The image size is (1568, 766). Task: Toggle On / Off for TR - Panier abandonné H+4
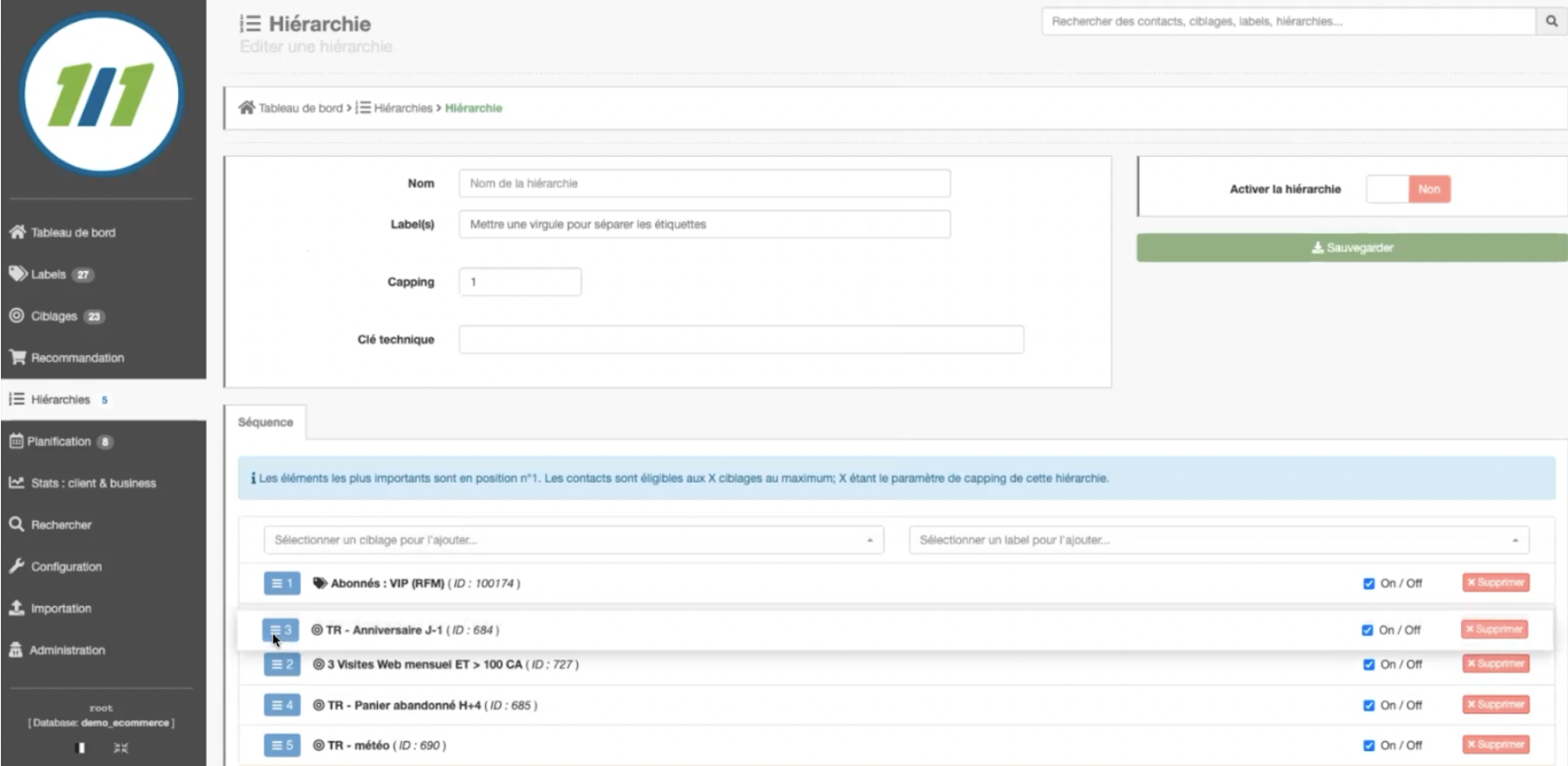[1369, 706]
